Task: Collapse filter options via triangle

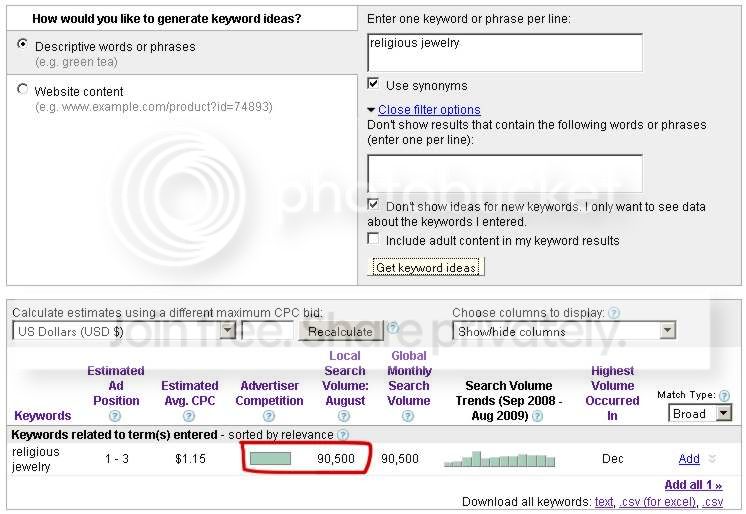Action: point(371,110)
